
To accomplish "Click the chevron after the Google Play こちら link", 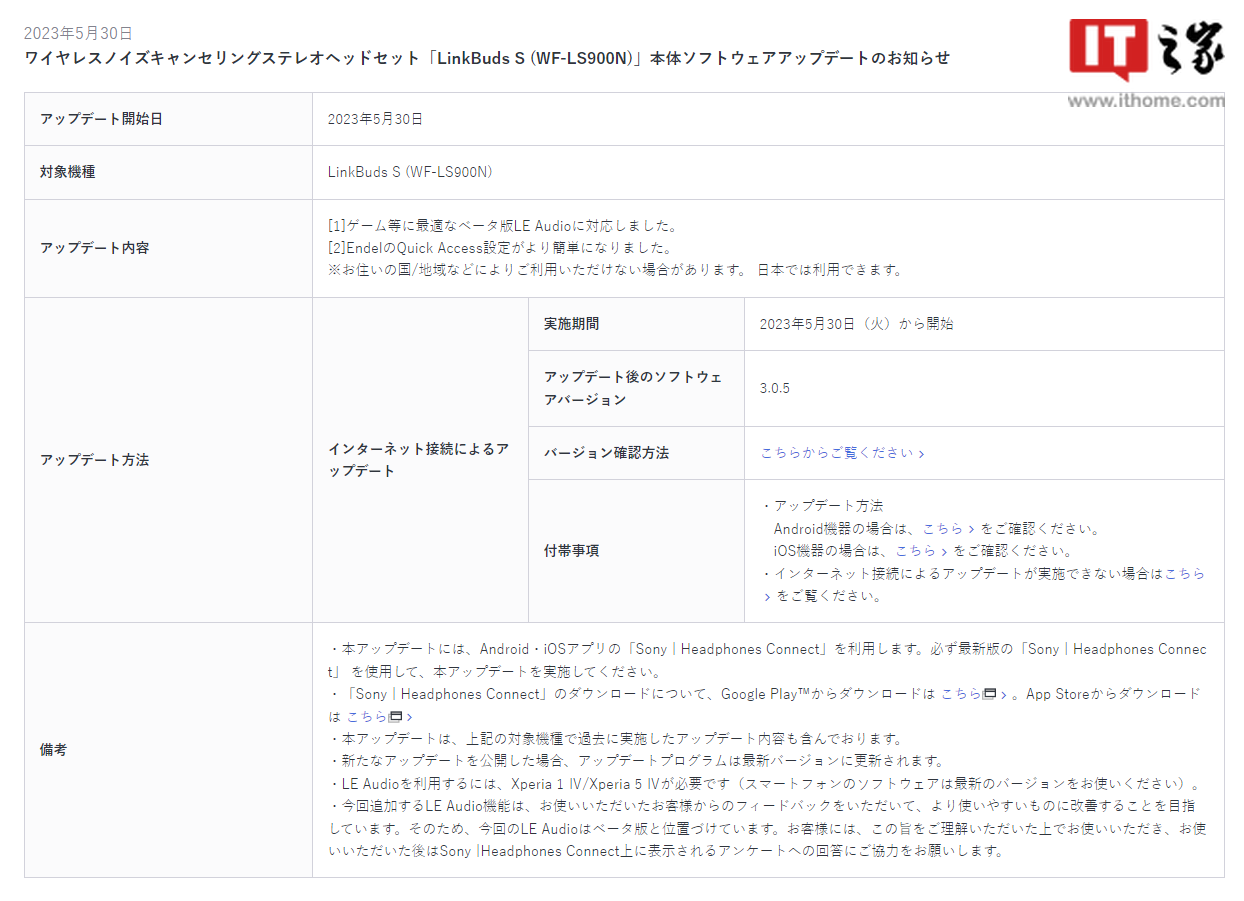I will pyautogui.click(x=1002, y=693).
